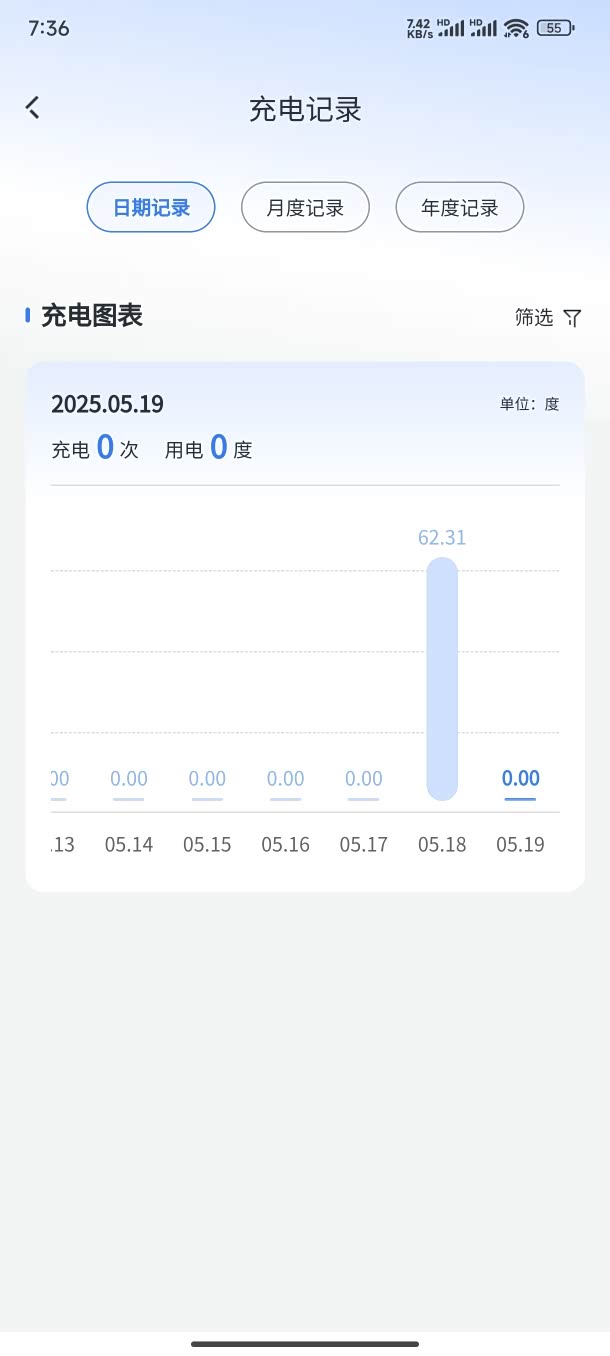610x1356 pixels.
Task: Tap the 0.00 value above 05.16
Action: (x=285, y=779)
